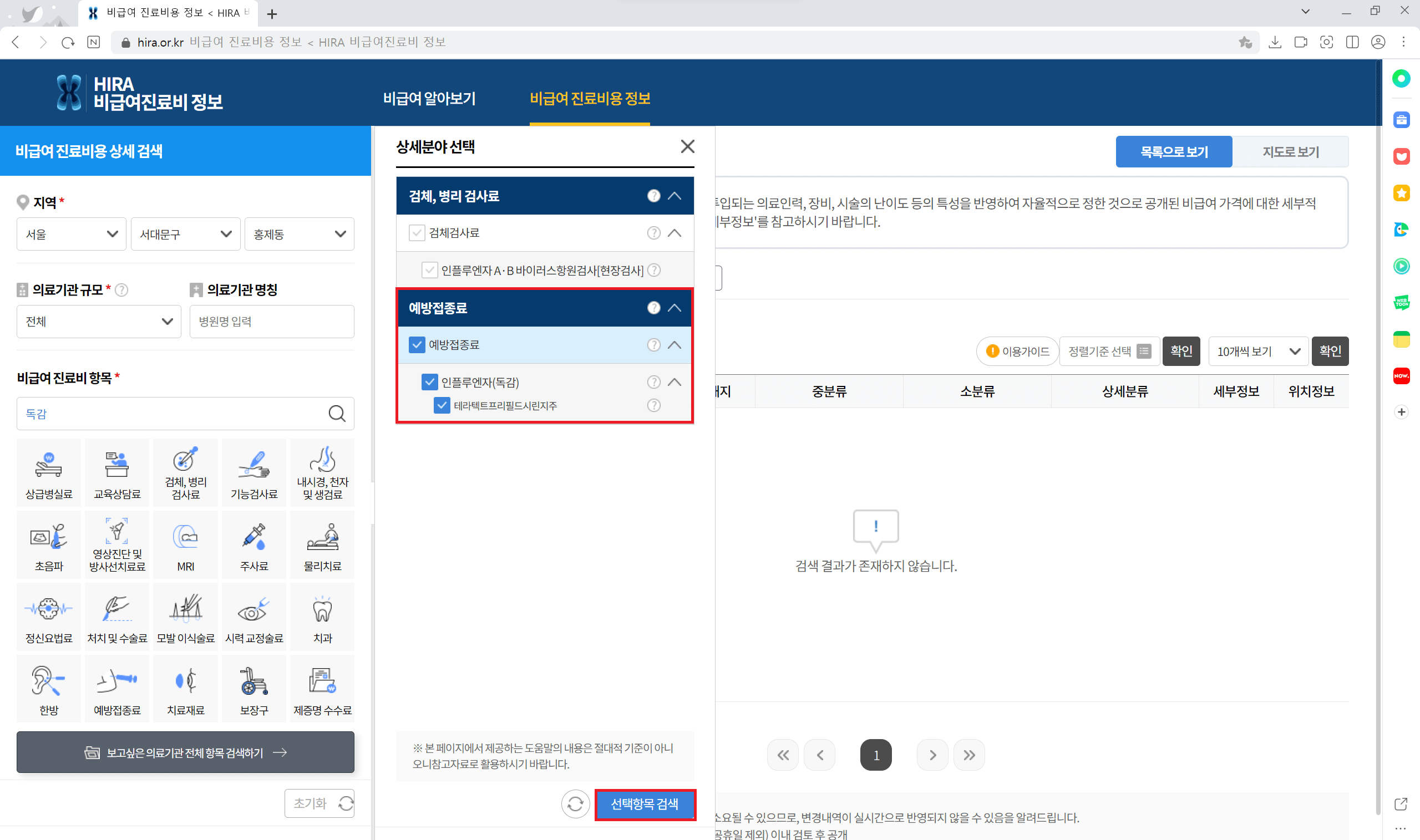
Task: Collapse the 검체, 병리 검사료 section
Action: coord(674,195)
